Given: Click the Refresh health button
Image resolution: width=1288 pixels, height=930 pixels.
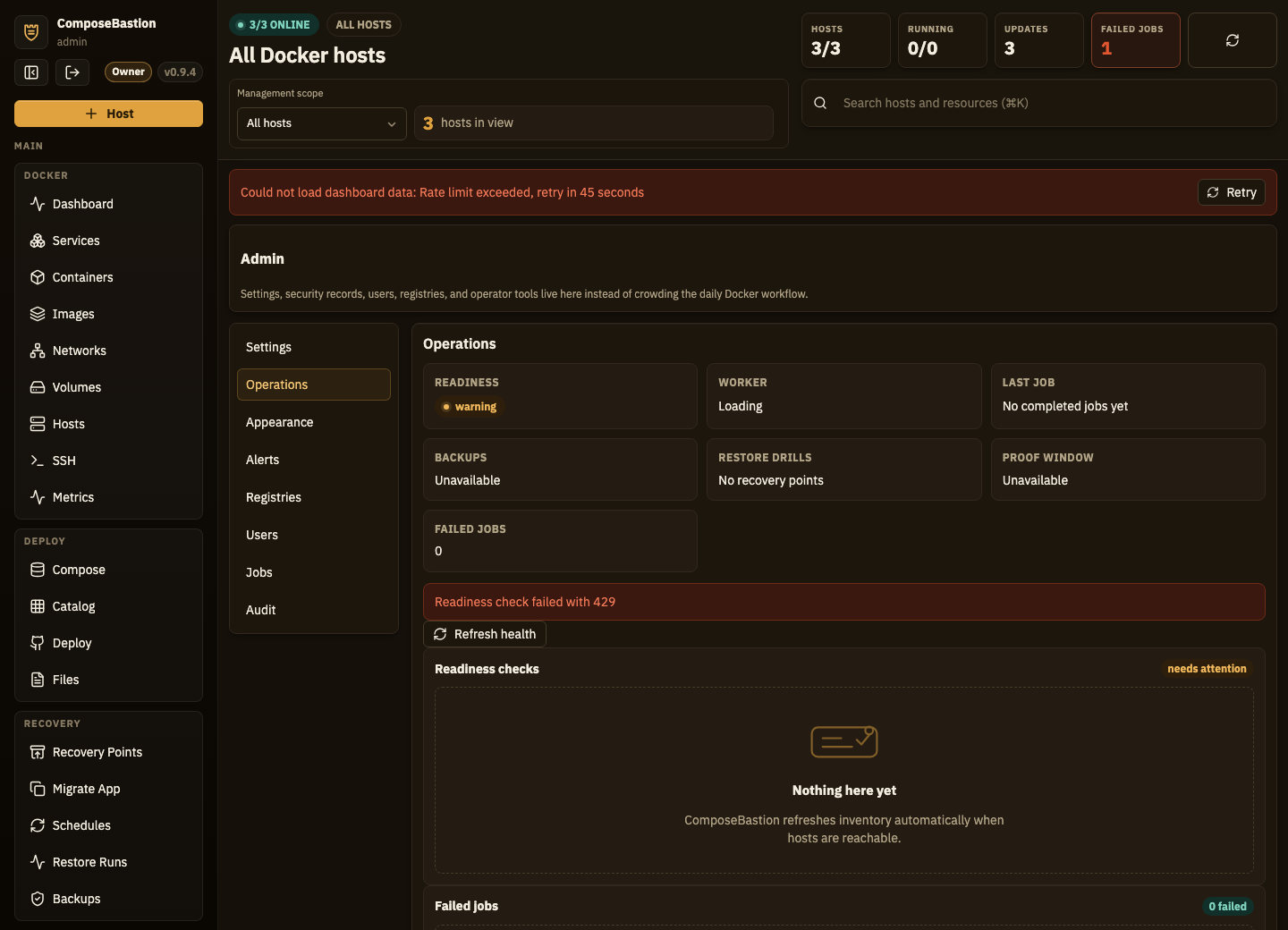Looking at the screenshot, I should coord(485,634).
